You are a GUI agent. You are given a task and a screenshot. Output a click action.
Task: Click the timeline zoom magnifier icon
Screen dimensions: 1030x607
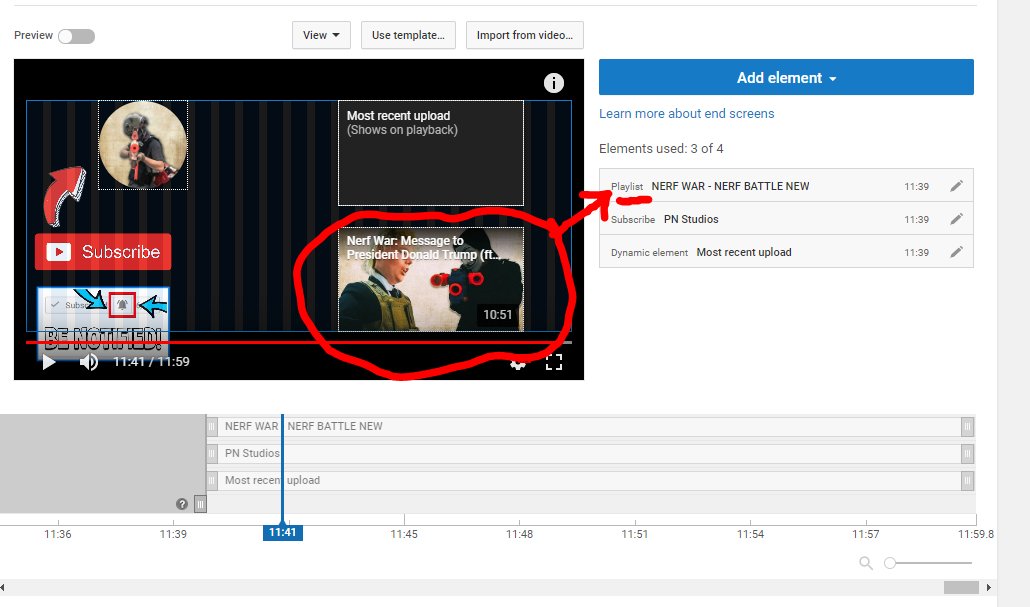(866, 563)
